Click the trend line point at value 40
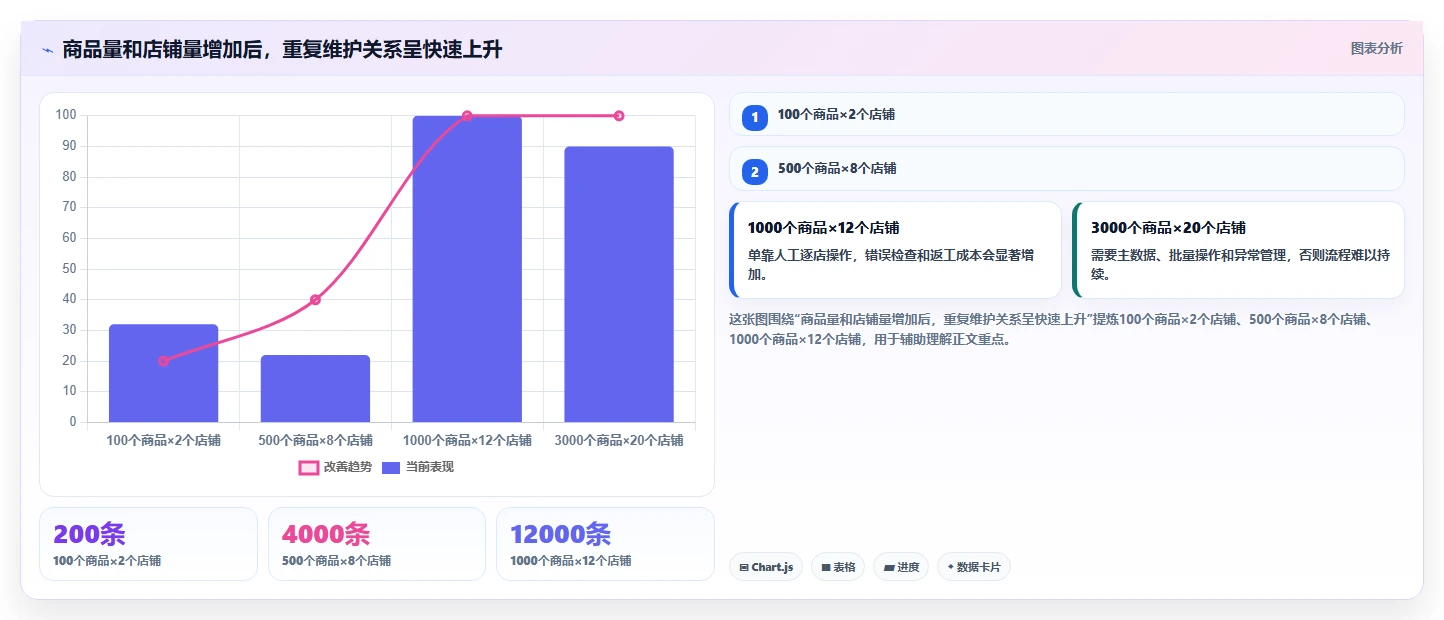The width and height of the screenshot is (1444, 620). tap(315, 300)
